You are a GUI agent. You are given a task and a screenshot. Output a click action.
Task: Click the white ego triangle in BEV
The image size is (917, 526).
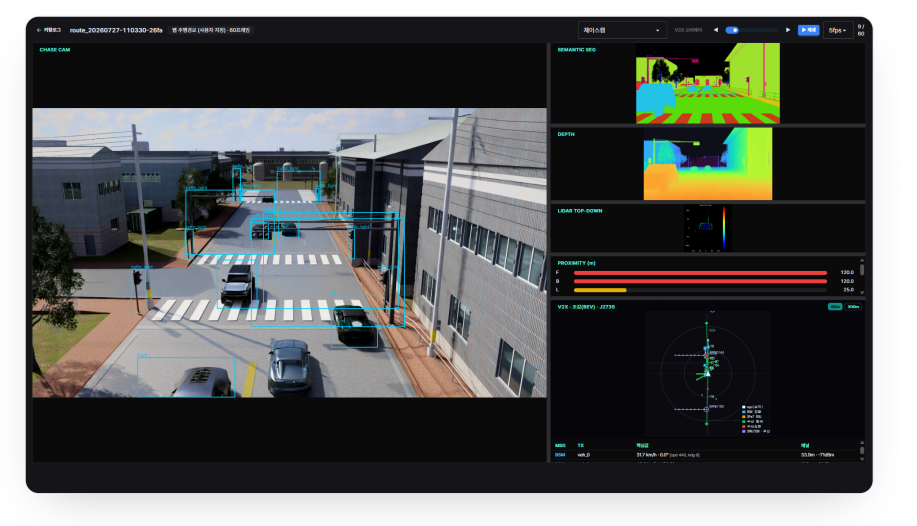tap(707, 373)
